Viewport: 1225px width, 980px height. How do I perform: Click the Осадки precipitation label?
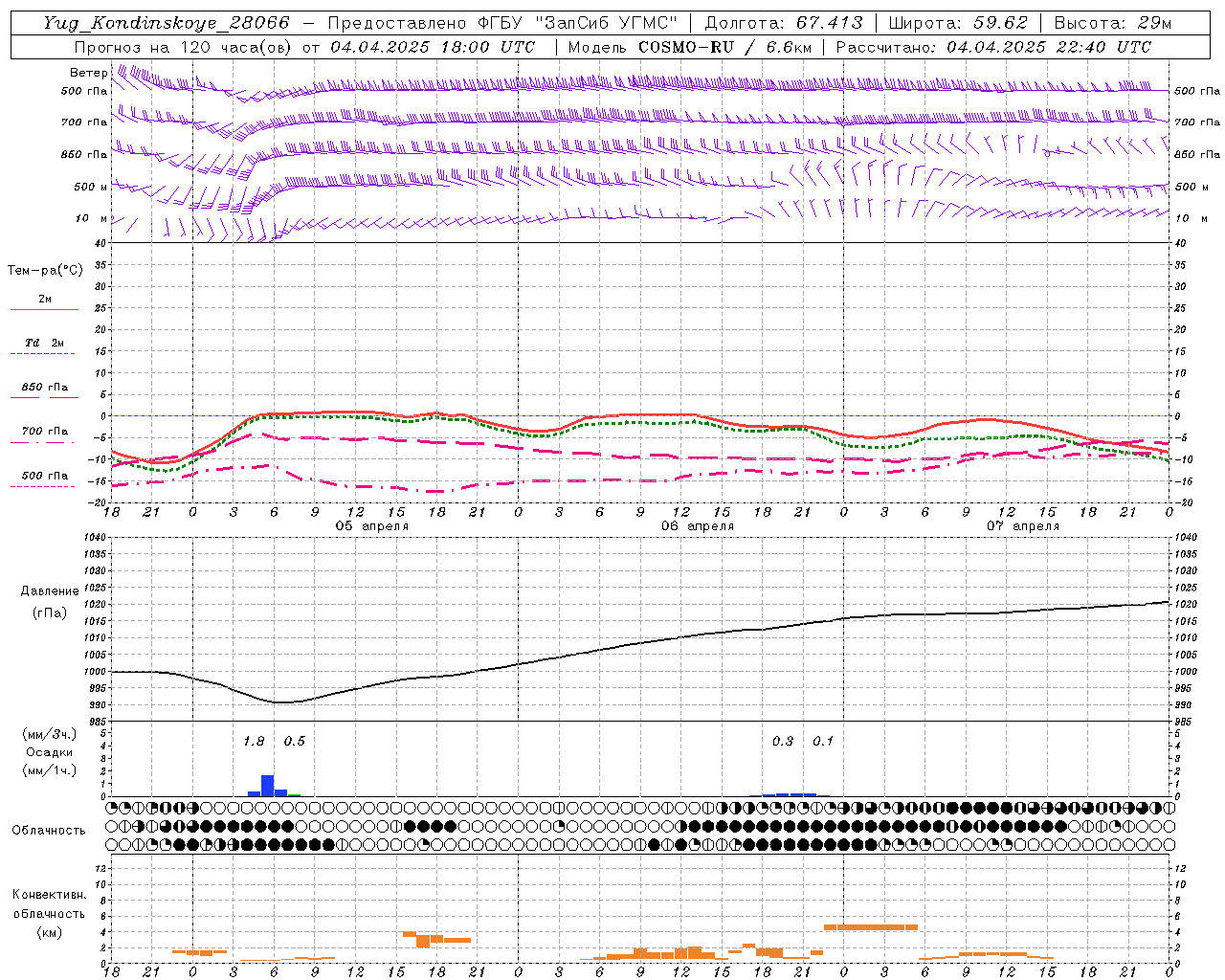point(49,752)
